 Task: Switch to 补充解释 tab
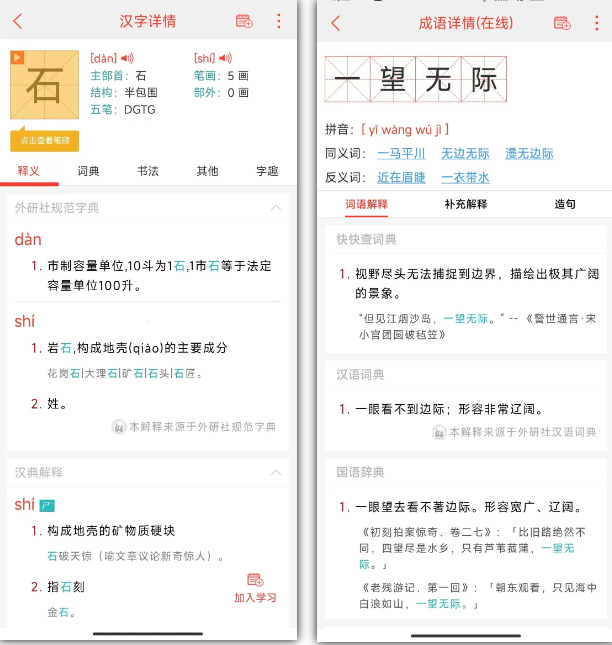click(465, 204)
